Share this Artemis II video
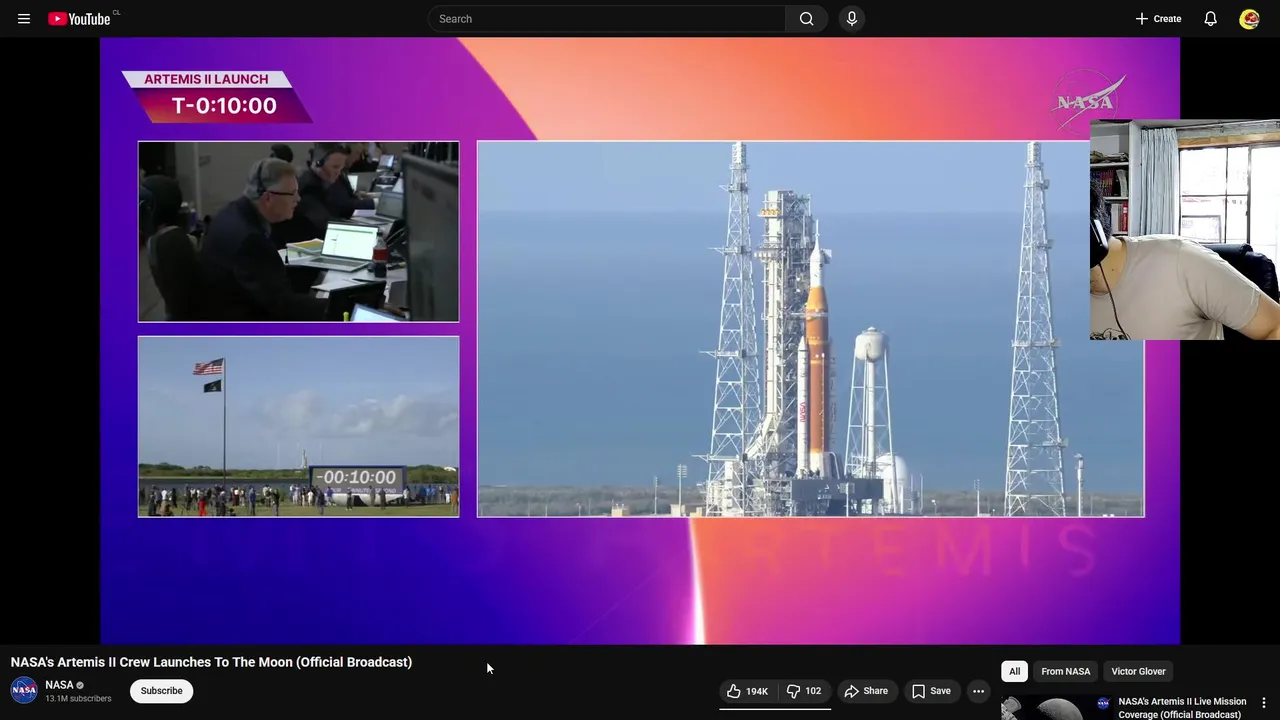Viewport: 1280px width, 720px height. 866,691
